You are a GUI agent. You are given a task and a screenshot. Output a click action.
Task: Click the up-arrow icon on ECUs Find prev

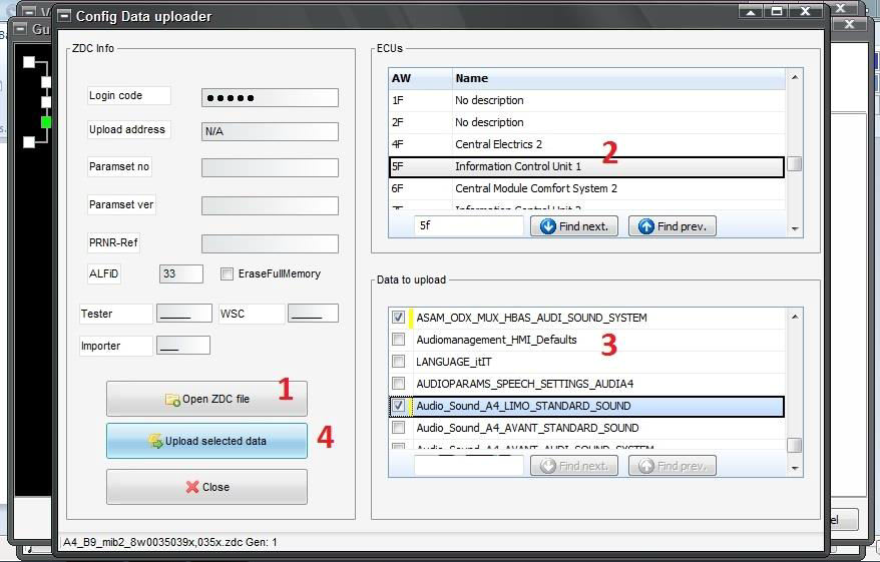point(646,226)
